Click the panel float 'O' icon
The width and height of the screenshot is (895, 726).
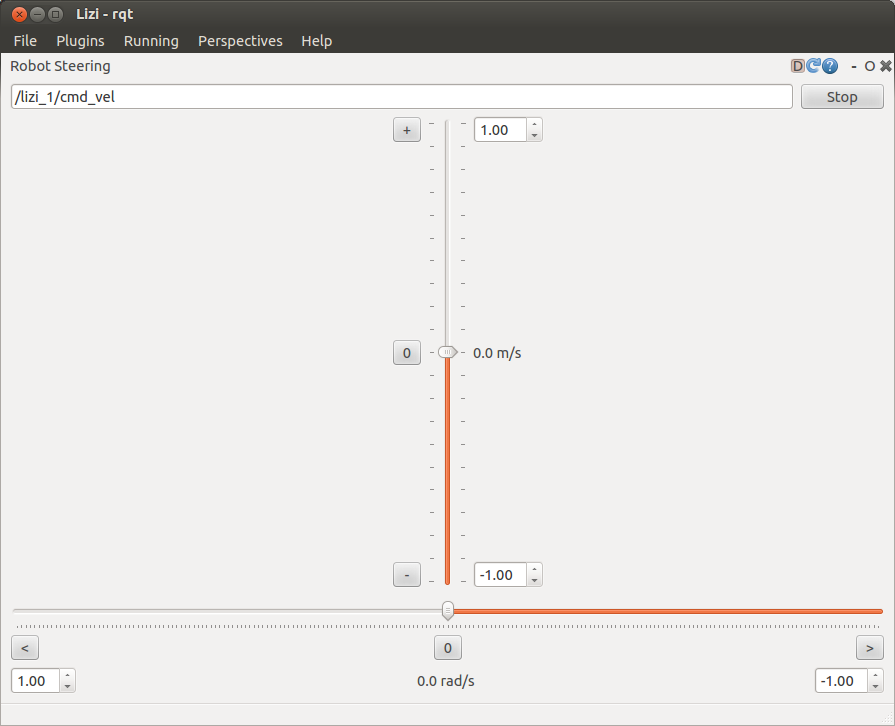coord(869,66)
